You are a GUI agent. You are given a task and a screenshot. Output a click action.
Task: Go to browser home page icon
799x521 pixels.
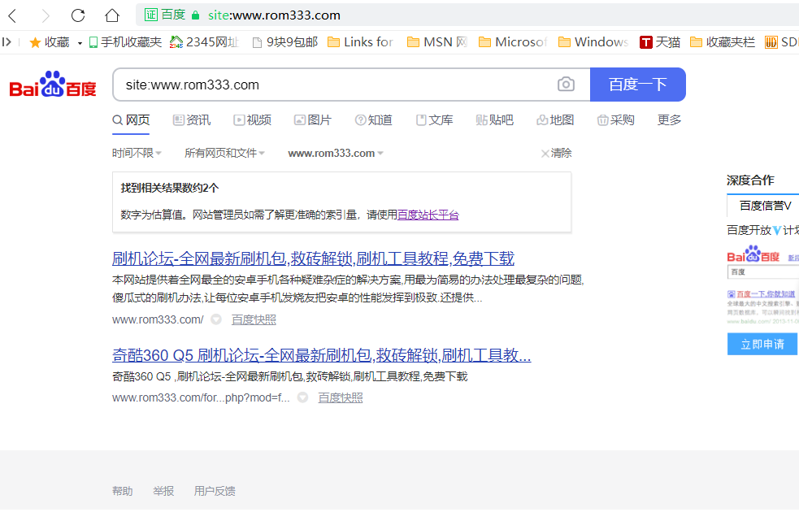click(112, 15)
